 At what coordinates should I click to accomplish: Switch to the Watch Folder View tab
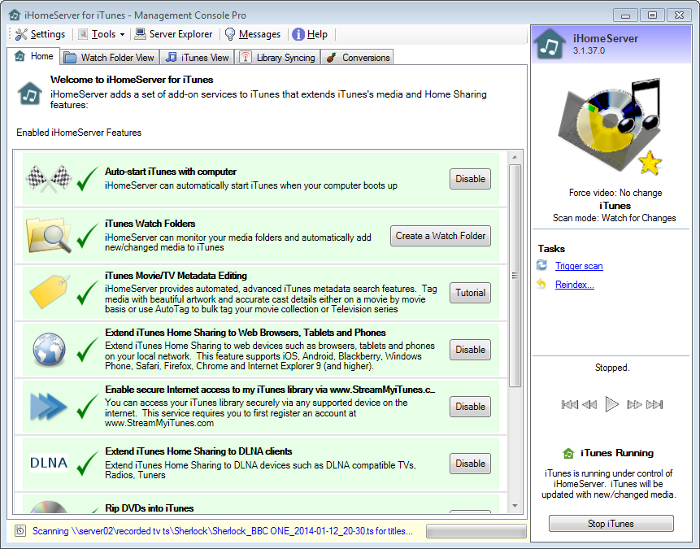109,58
